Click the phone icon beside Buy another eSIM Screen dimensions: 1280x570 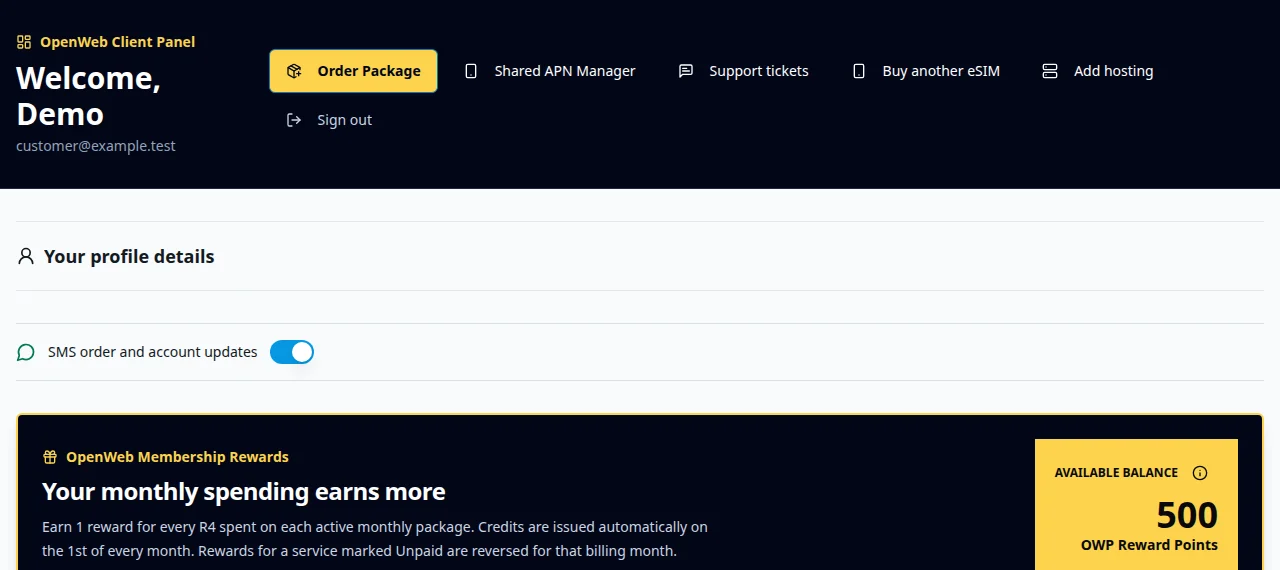(859, 71)
